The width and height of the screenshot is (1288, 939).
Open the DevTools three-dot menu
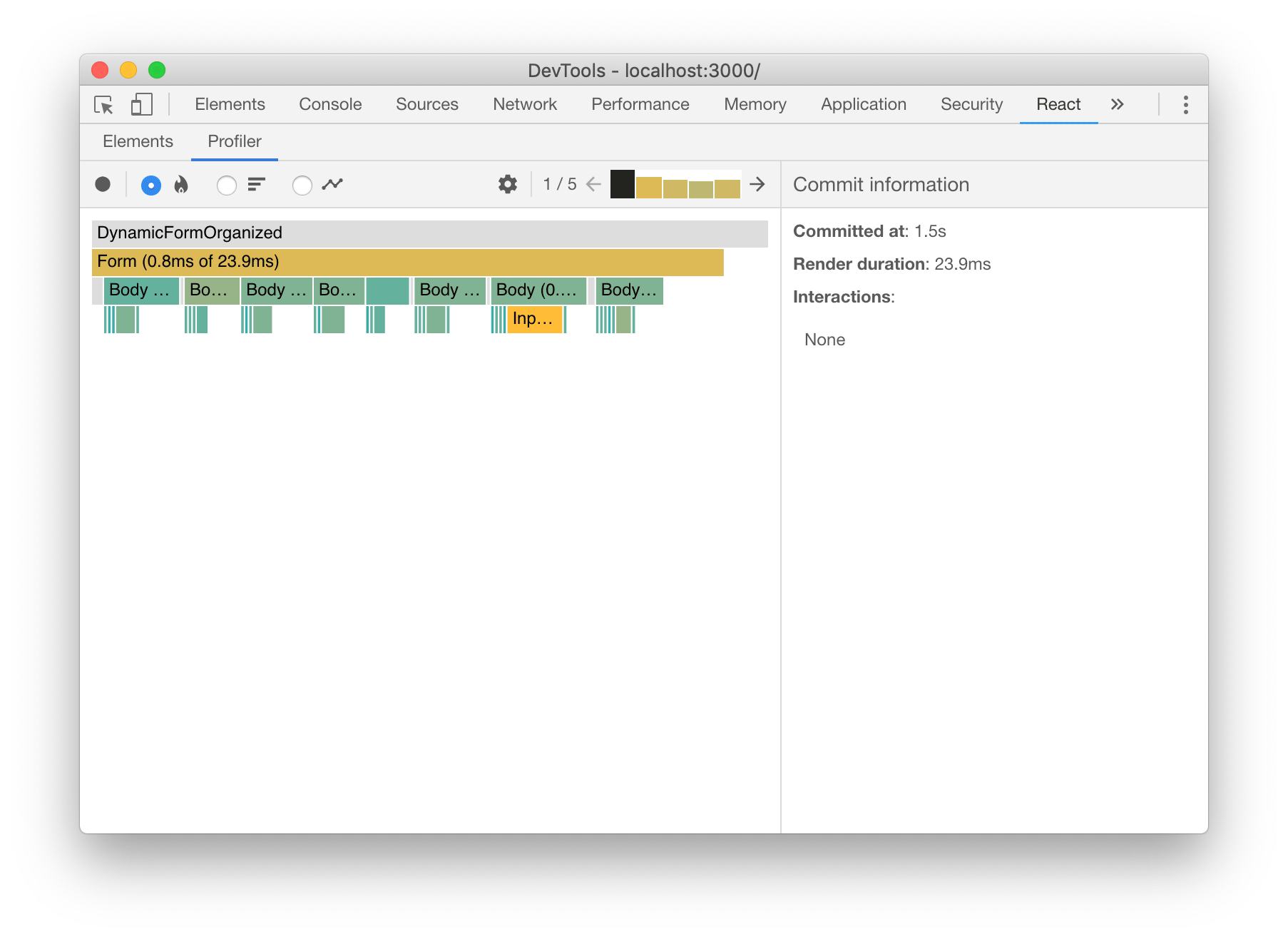[1185, 104]
